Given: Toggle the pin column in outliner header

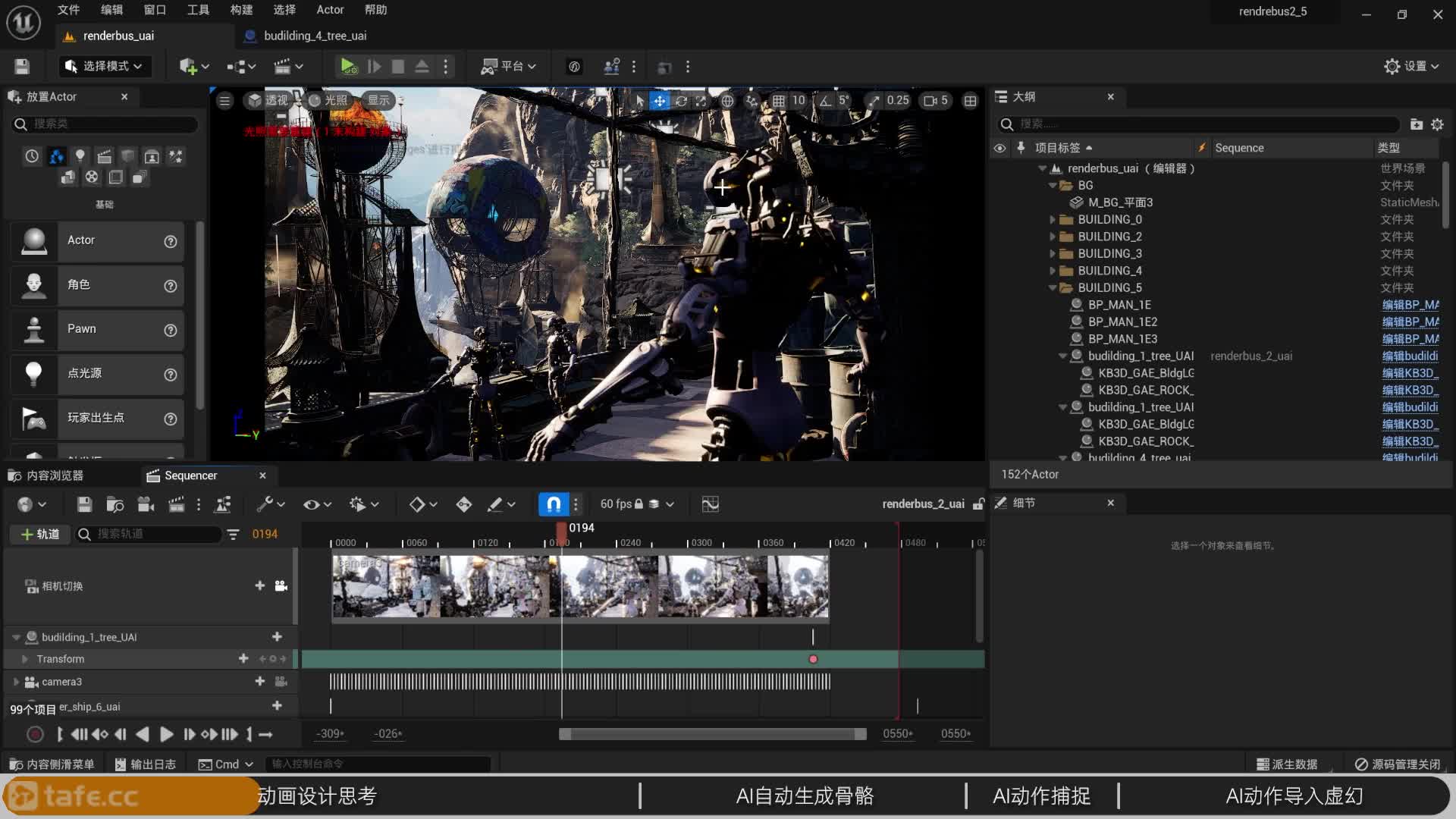Looking at the screenshot, I should tap(1021, 148).
